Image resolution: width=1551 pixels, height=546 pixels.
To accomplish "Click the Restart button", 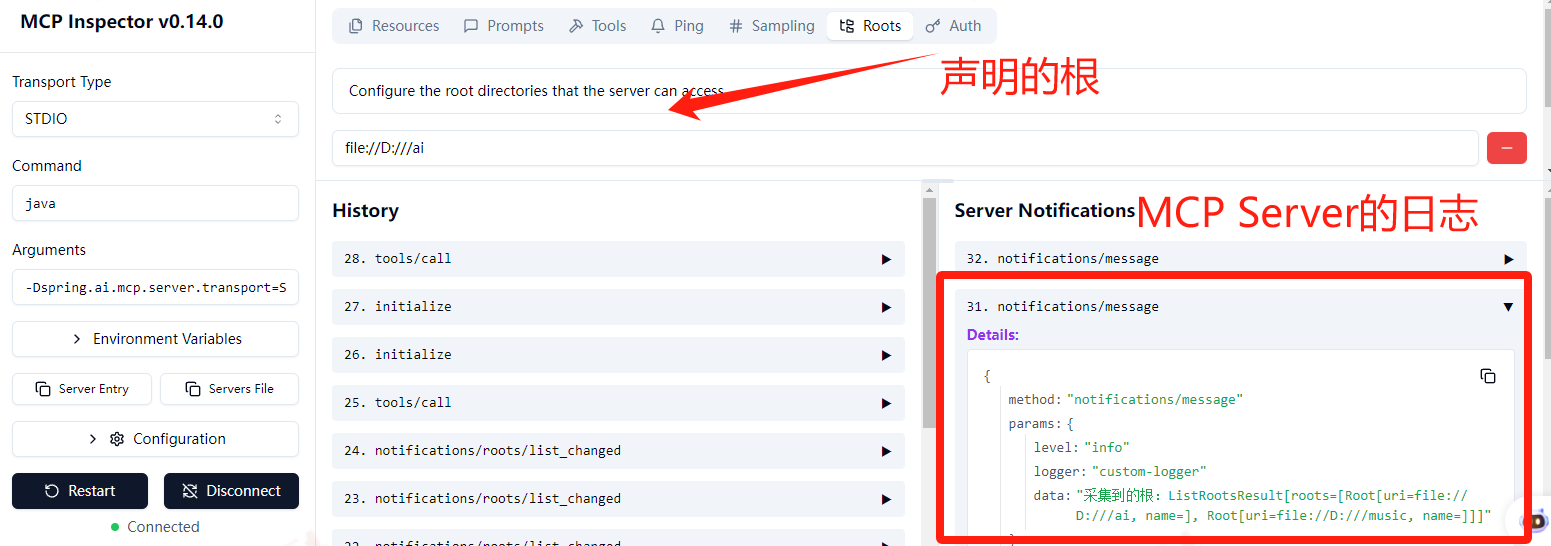I will pos(80,491).
